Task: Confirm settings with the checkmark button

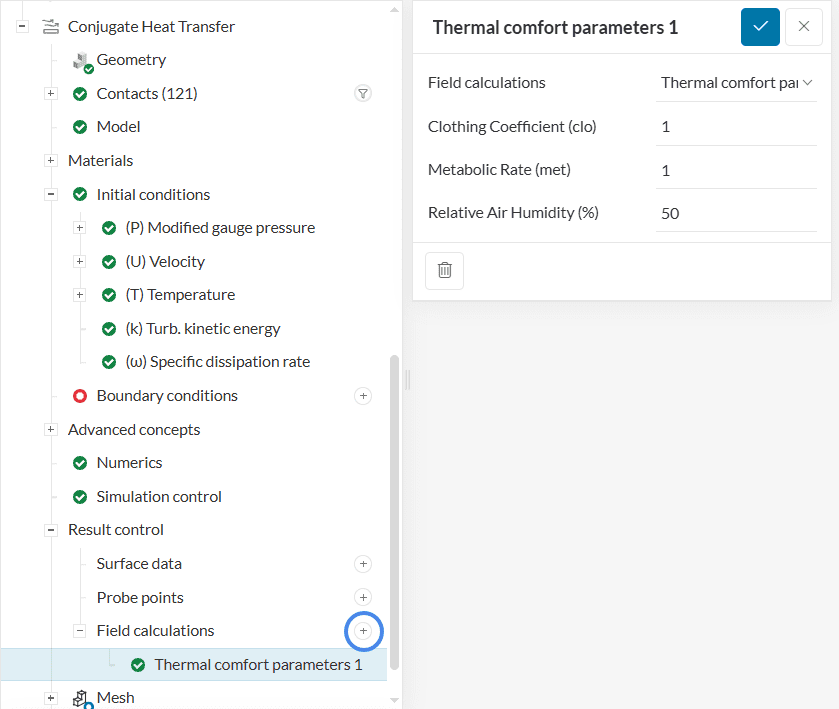Action: click(x=760, y=27)
